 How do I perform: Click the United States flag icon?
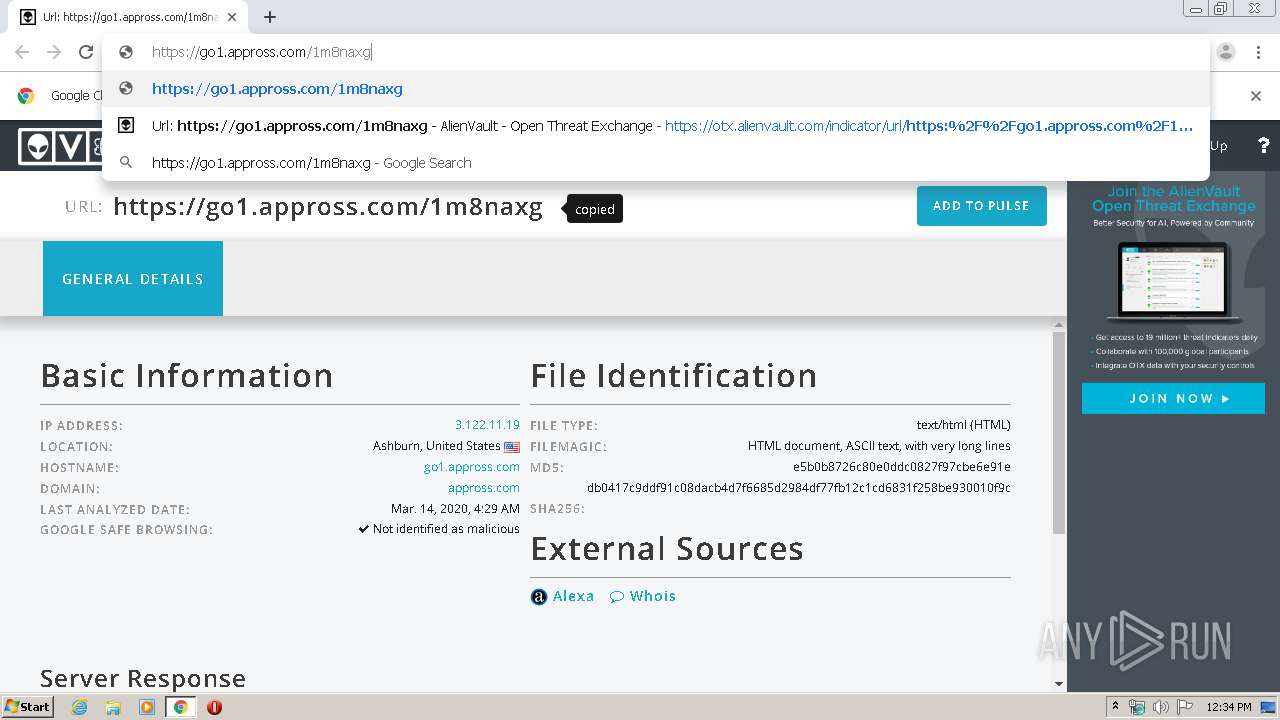click(x=512, y=447)
